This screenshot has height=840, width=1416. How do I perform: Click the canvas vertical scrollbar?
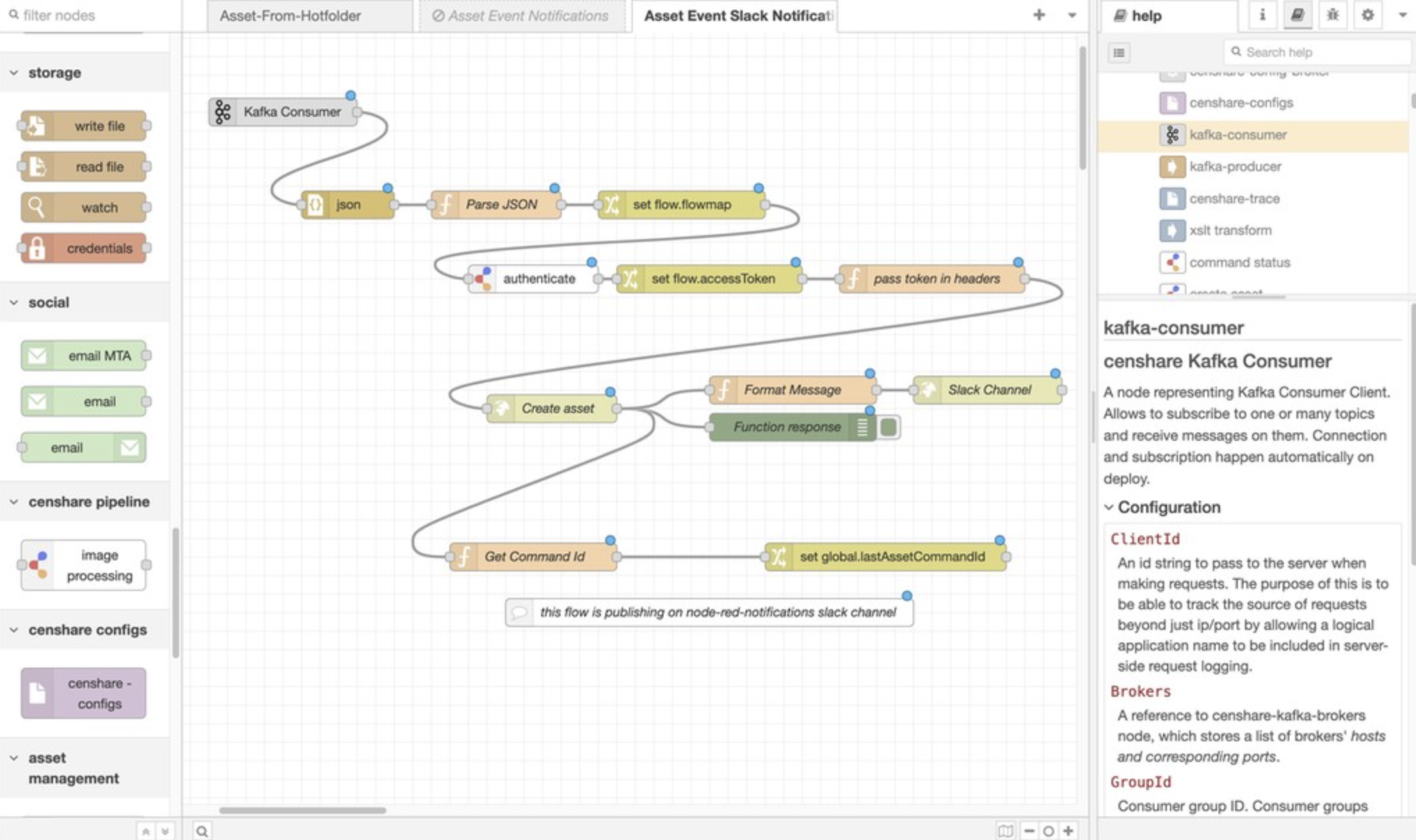coord(1083,108)
